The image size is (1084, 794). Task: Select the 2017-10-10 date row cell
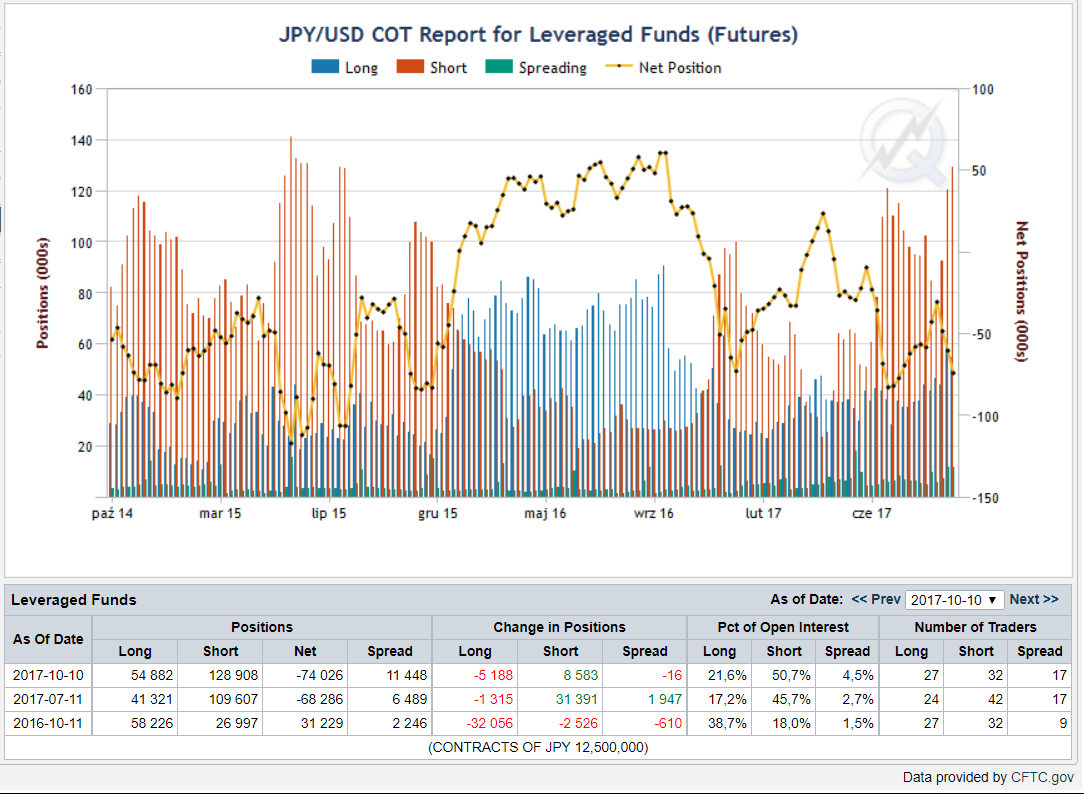(x=48, y=675)
